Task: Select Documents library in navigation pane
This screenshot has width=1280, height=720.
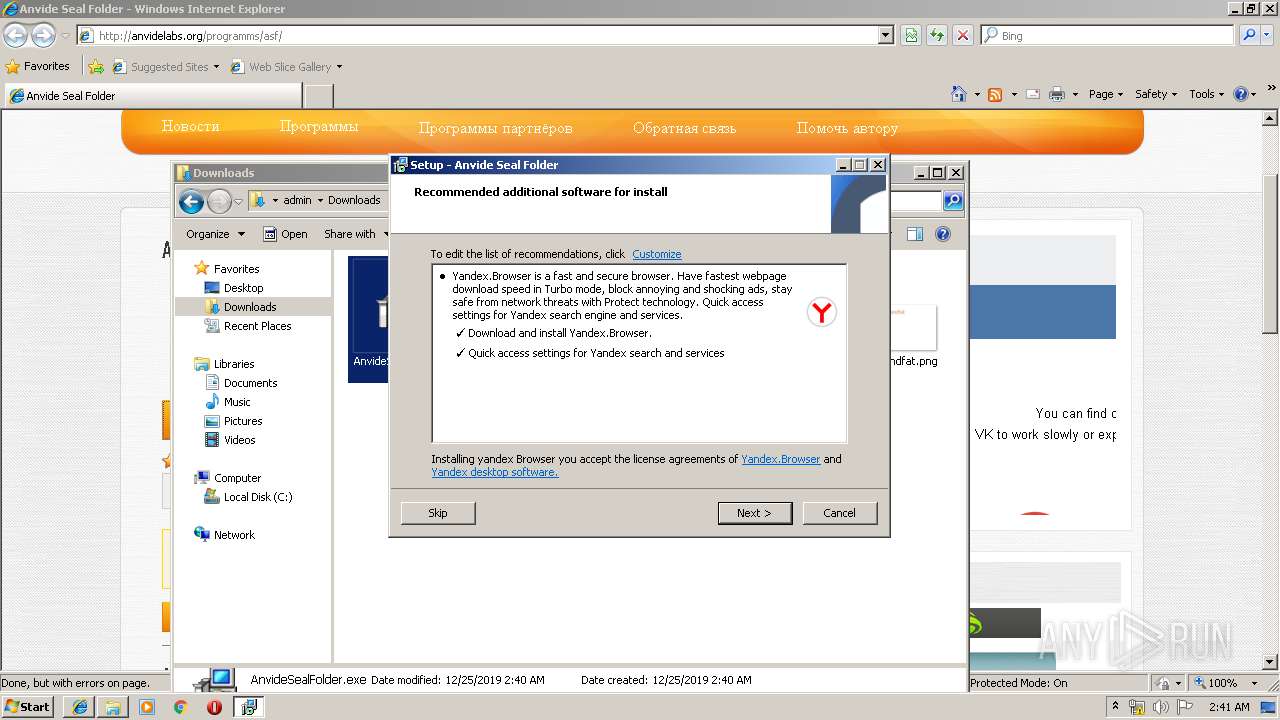Action: (250, 383)
